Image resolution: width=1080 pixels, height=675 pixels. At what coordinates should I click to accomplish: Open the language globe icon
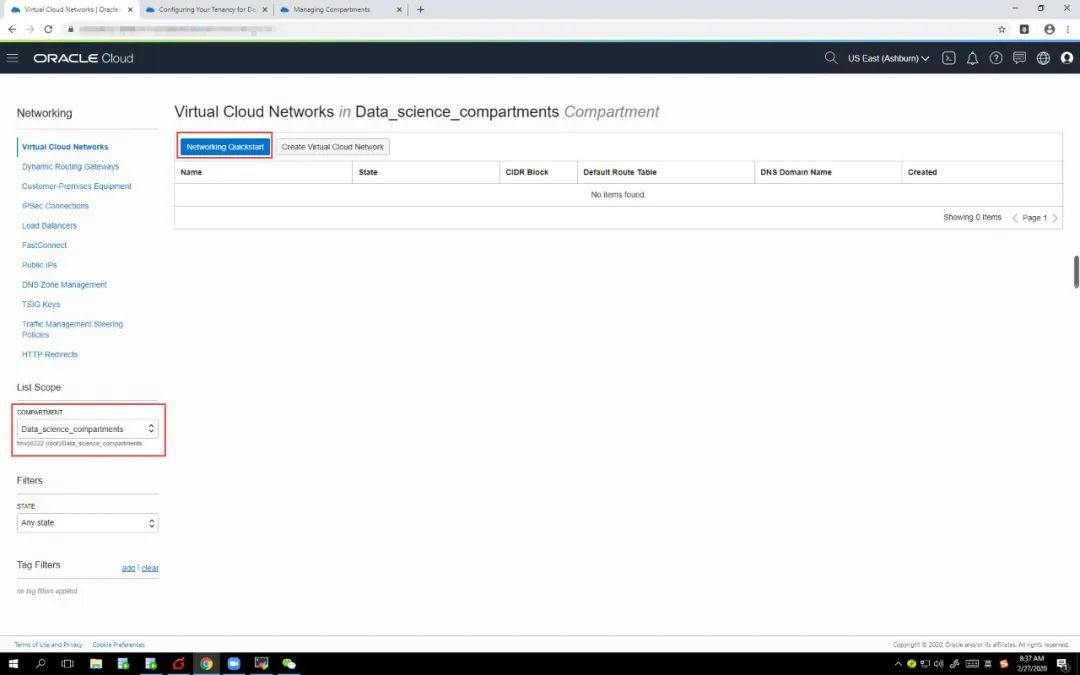pyautogui.click(x=1043, y=58)
